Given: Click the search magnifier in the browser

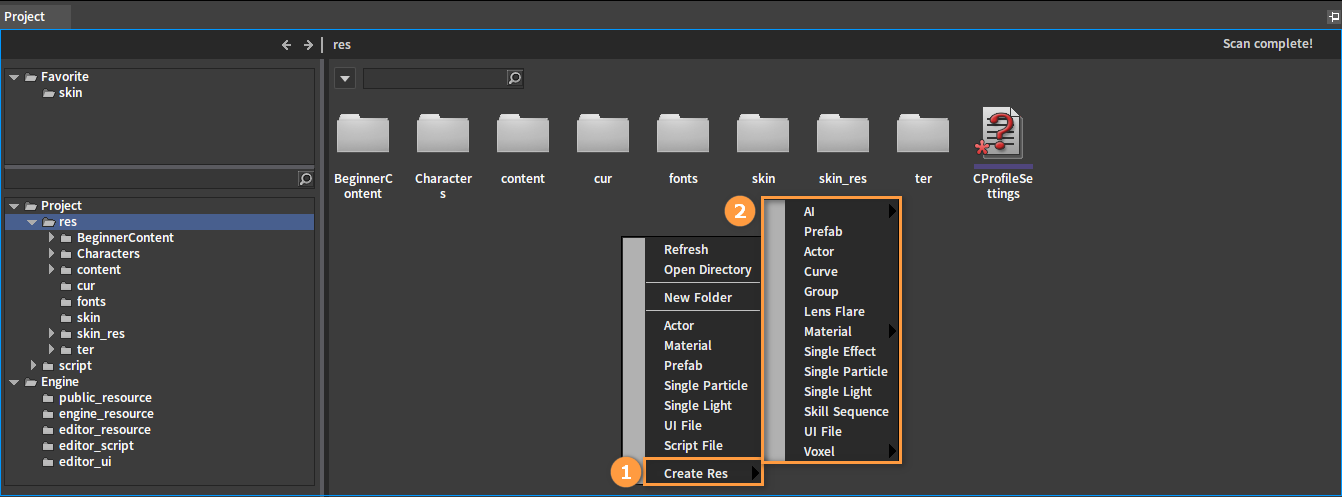Looking at the screenshot, I should pos(514,78).
